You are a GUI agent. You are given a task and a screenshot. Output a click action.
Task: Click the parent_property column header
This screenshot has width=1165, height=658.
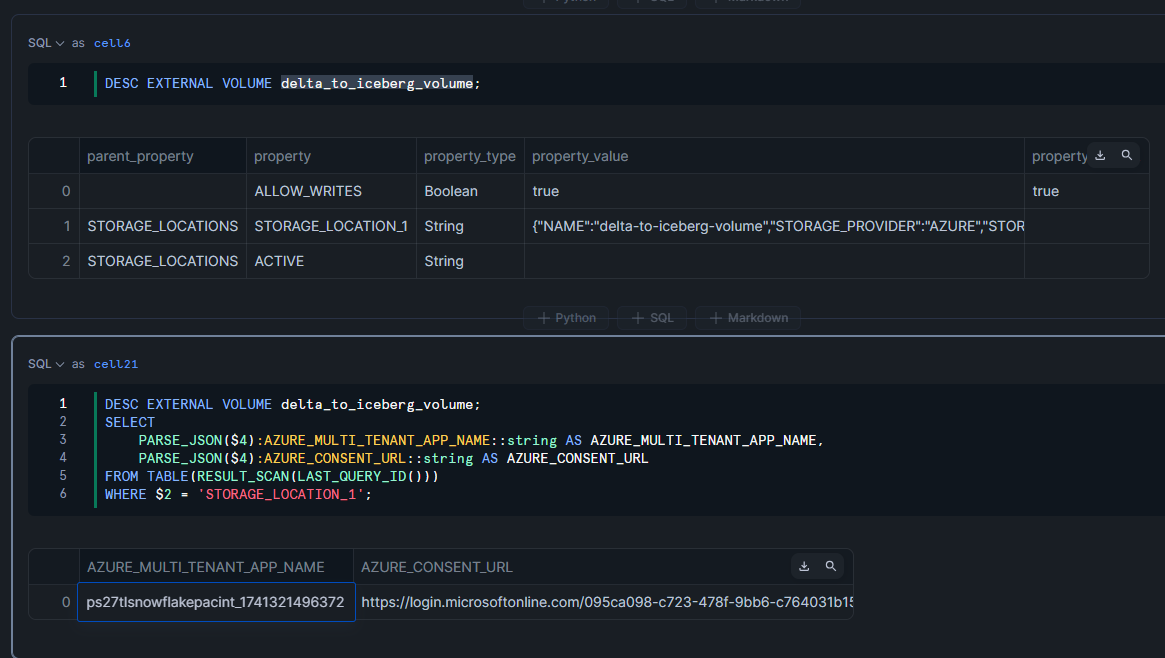pos(163,156)
